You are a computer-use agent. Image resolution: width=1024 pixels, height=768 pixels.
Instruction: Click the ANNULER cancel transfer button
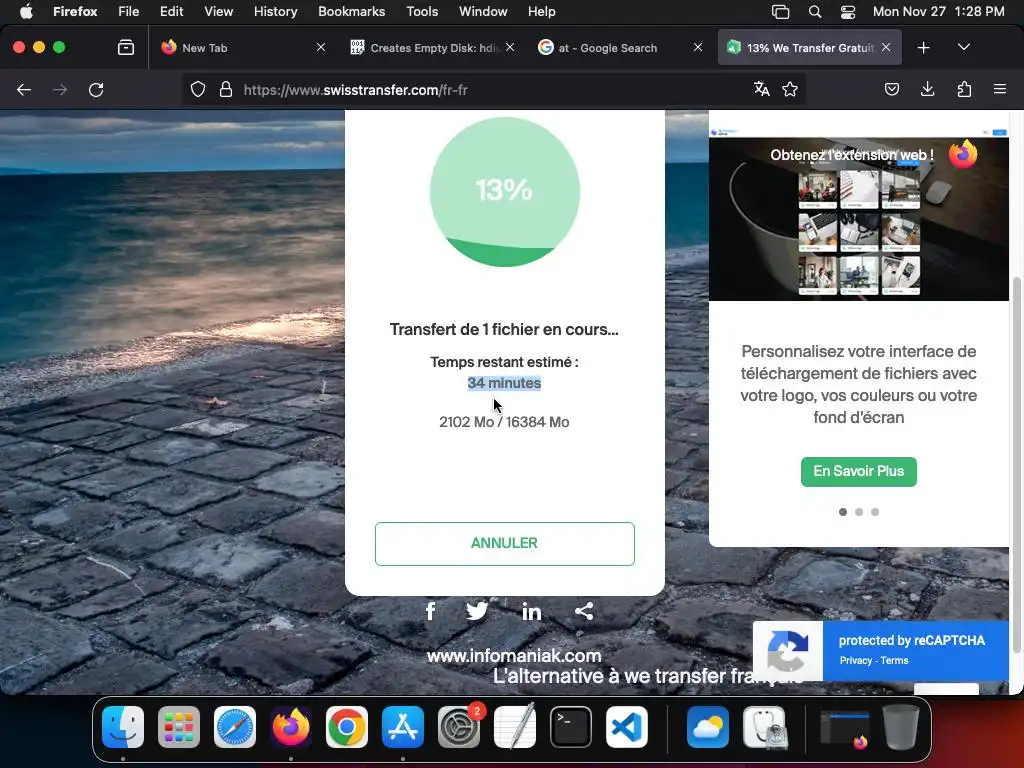(504, 543)
